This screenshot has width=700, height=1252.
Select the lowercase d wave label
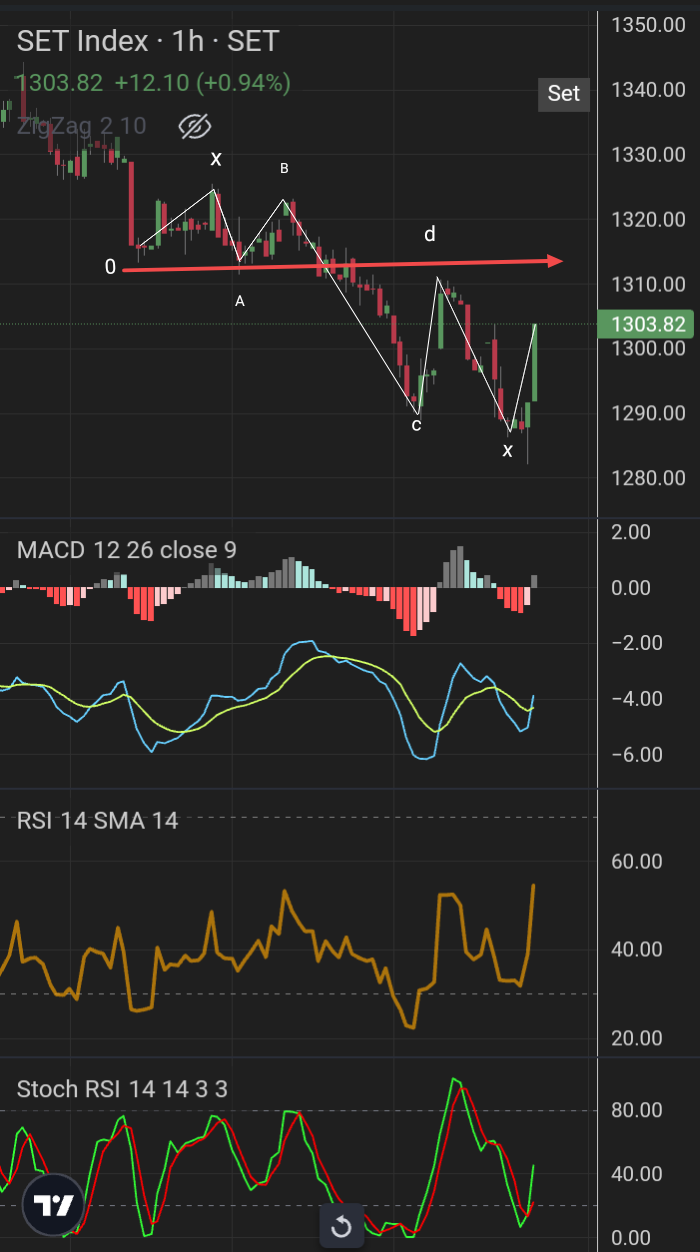[430, 234]
